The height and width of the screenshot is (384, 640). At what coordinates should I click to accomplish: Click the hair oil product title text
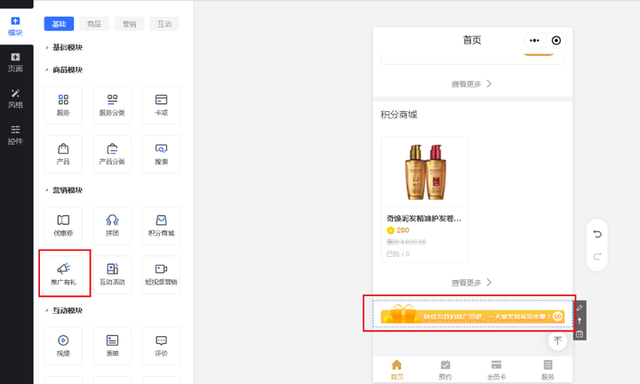click(x=424, y=219)
